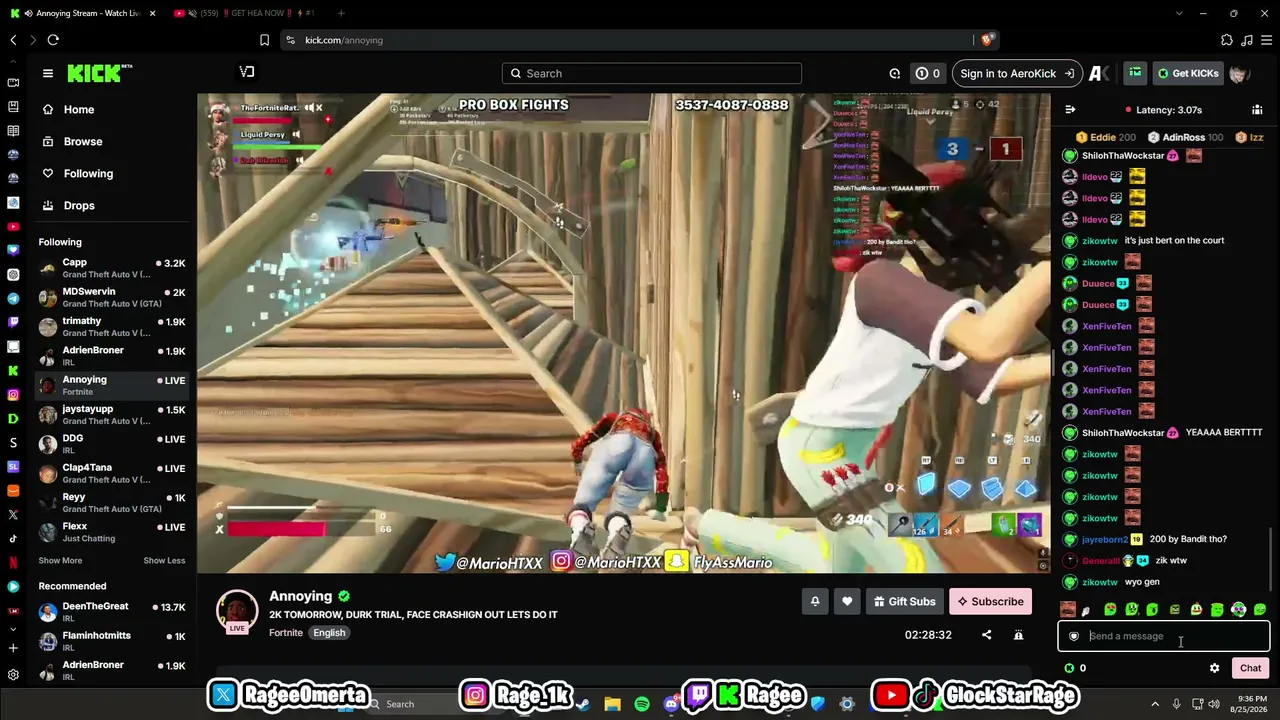Collapse the chat panel with arrow icon
This screenshot has height=720, width=1280.
pos(1070,110)
